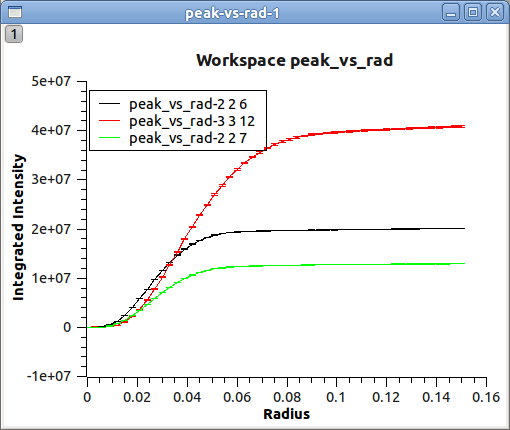Click the 0.1 x-axis tick label
510x430 pixels.
pyautogui.click(x=336, y=397)
